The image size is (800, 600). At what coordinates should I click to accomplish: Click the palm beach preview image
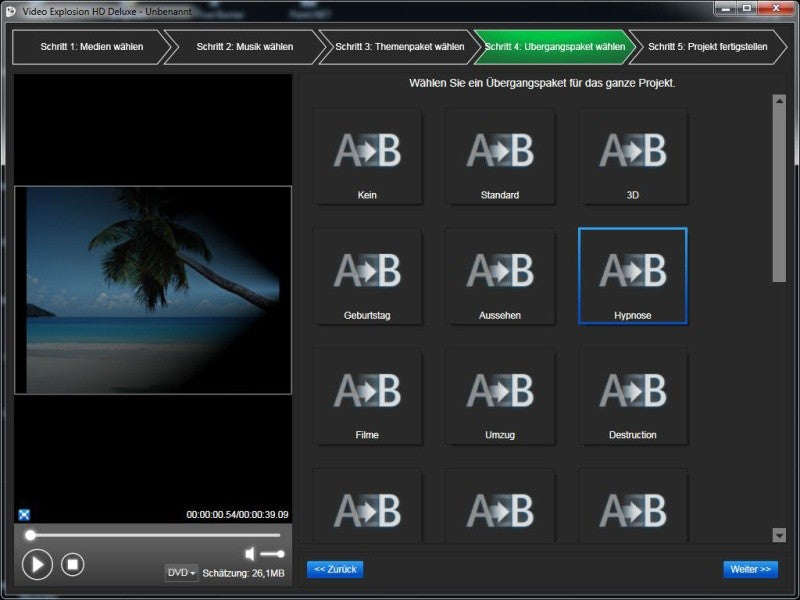click(x=153, y=290)
